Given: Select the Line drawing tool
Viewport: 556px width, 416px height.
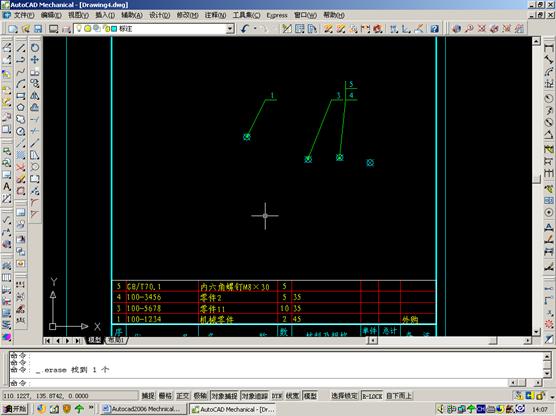Looking at the screenshot, I should [21, 48].
